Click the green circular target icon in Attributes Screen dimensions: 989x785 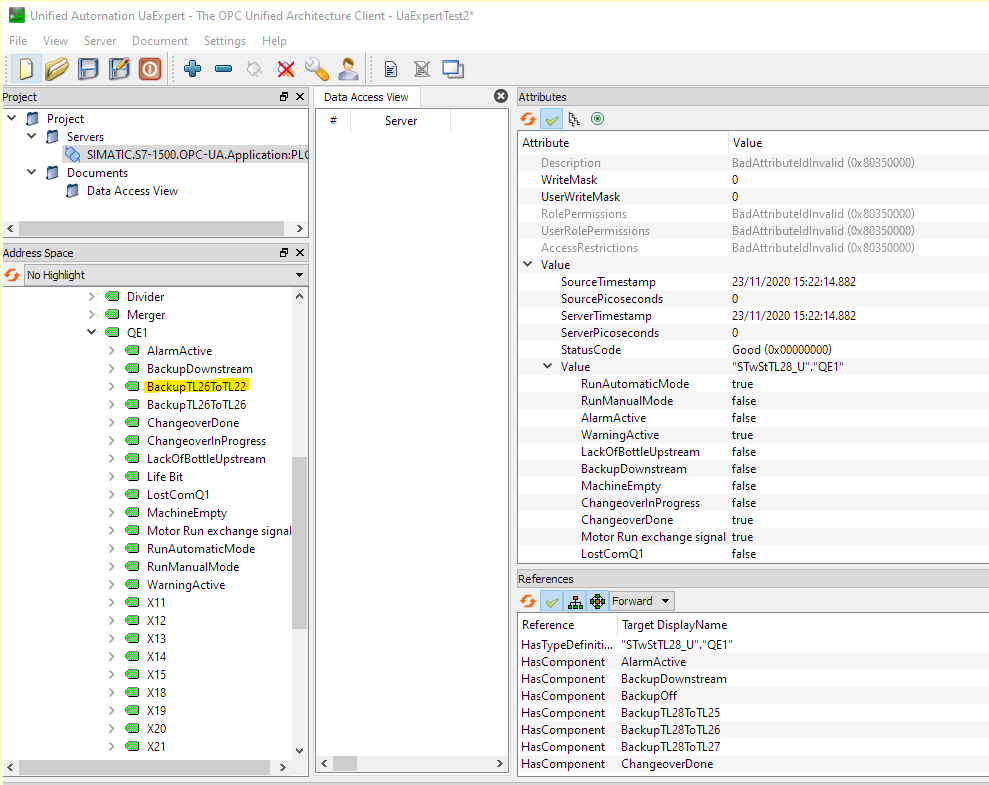click(x=597, y=119)
